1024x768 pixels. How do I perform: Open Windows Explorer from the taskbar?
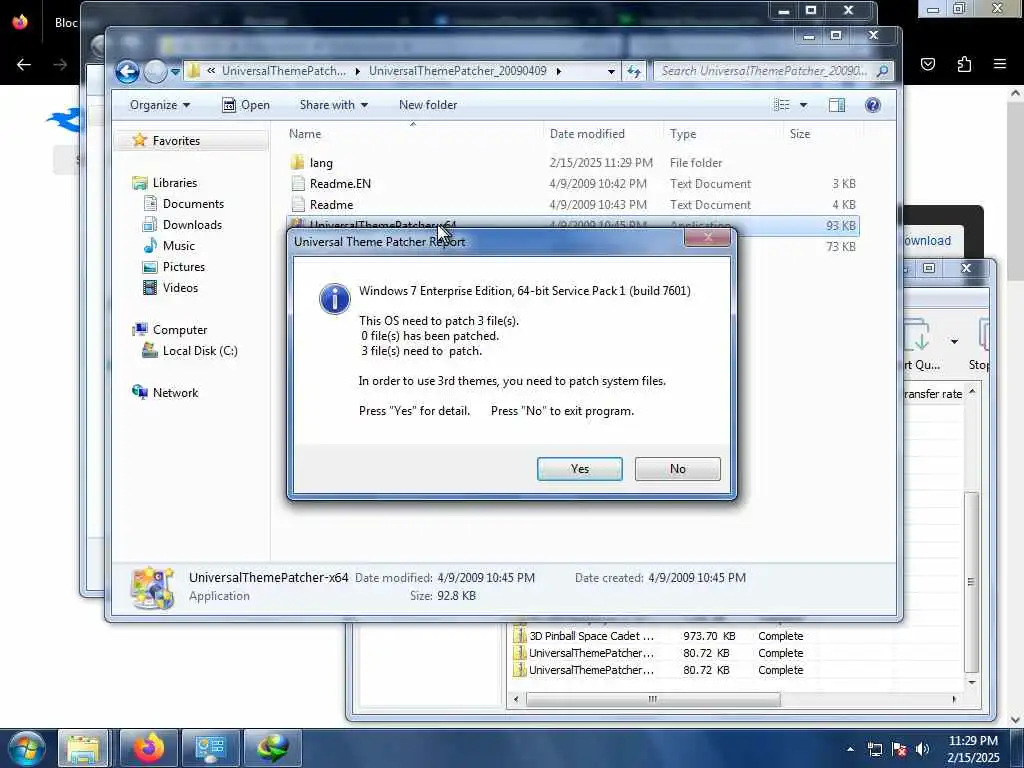point(83,748)
